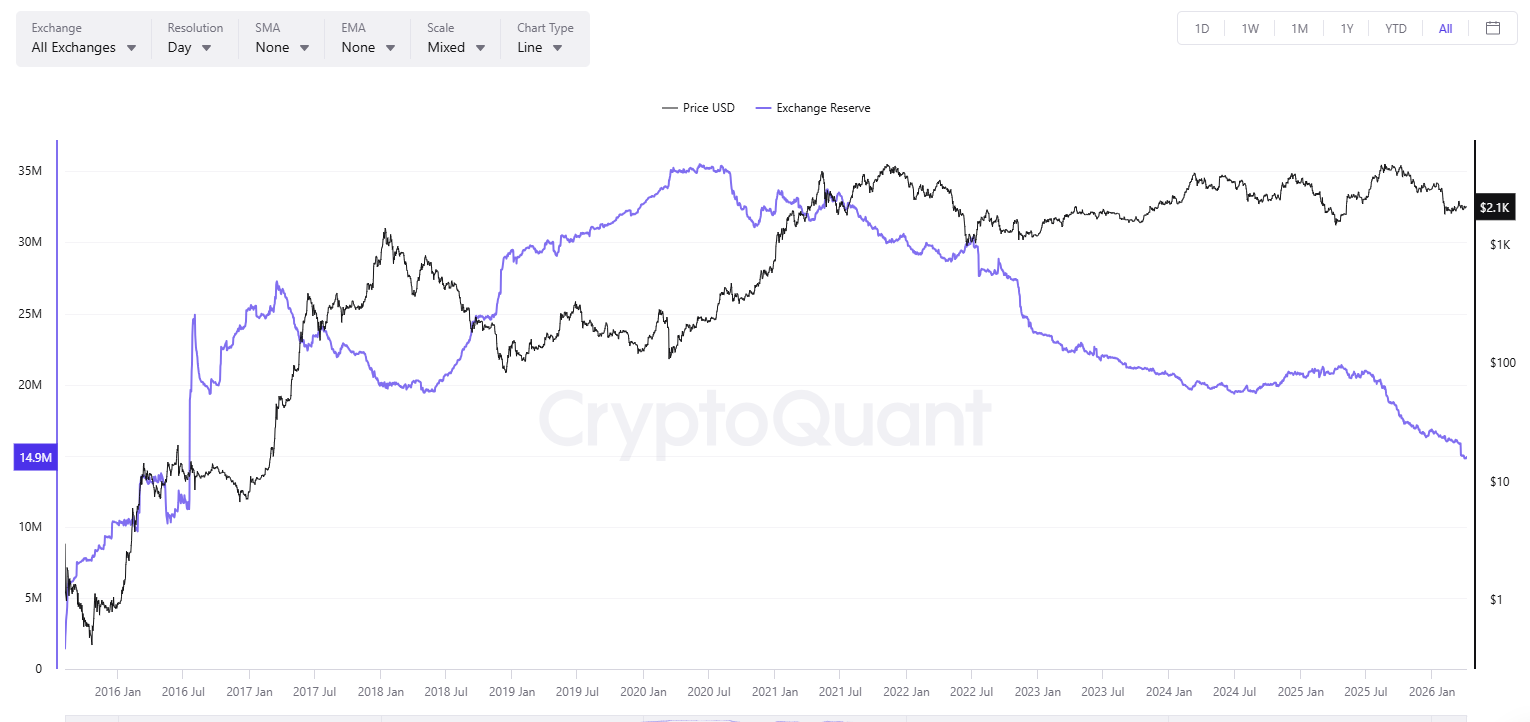Expand the Scale dropdown showing Mixed

point(455,47)
